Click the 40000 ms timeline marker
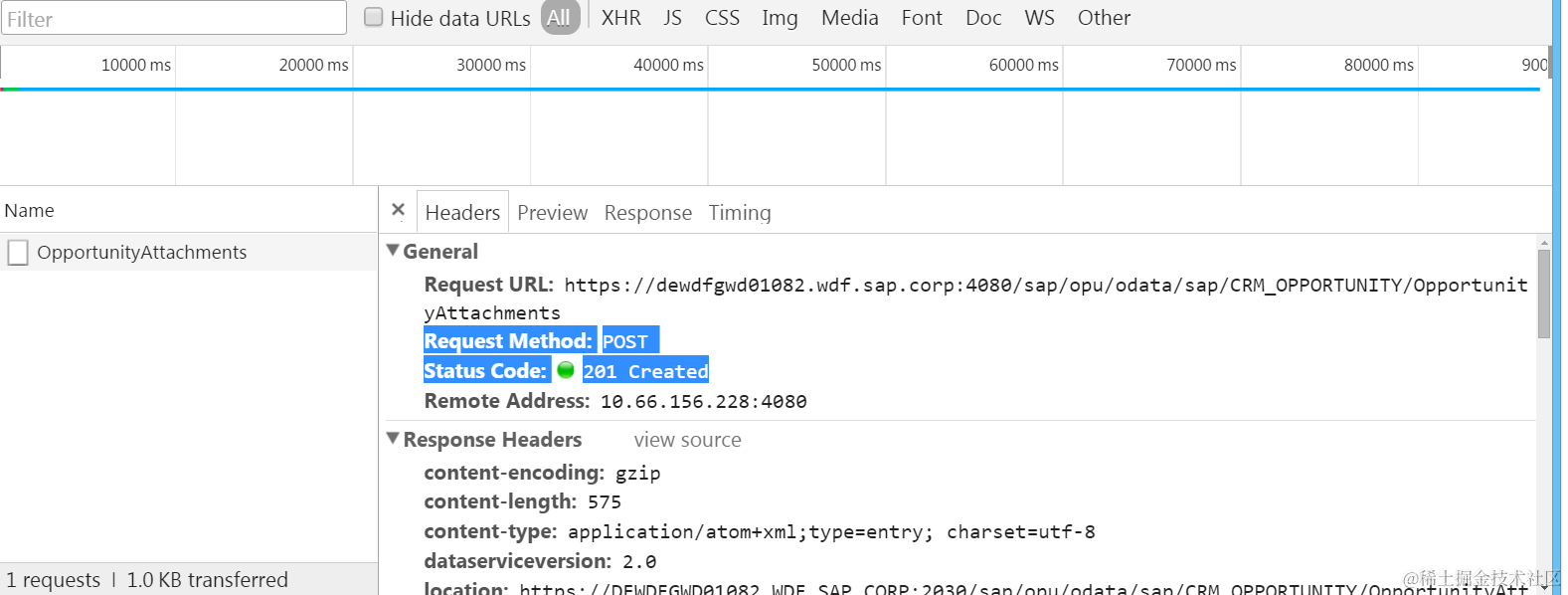1568x595 pixels. pos(668,65)
